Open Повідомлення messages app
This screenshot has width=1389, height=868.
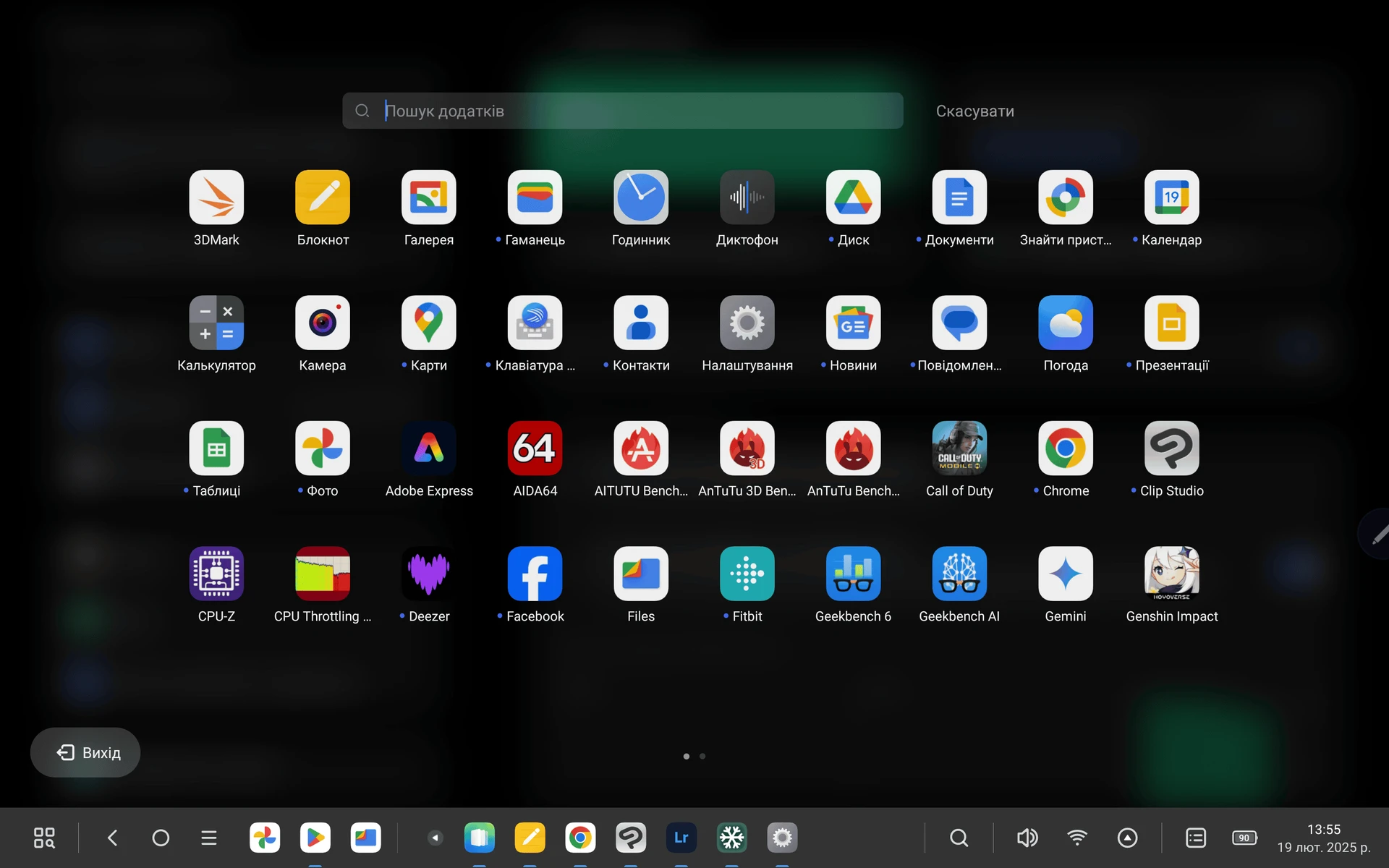tap(959, 323)
